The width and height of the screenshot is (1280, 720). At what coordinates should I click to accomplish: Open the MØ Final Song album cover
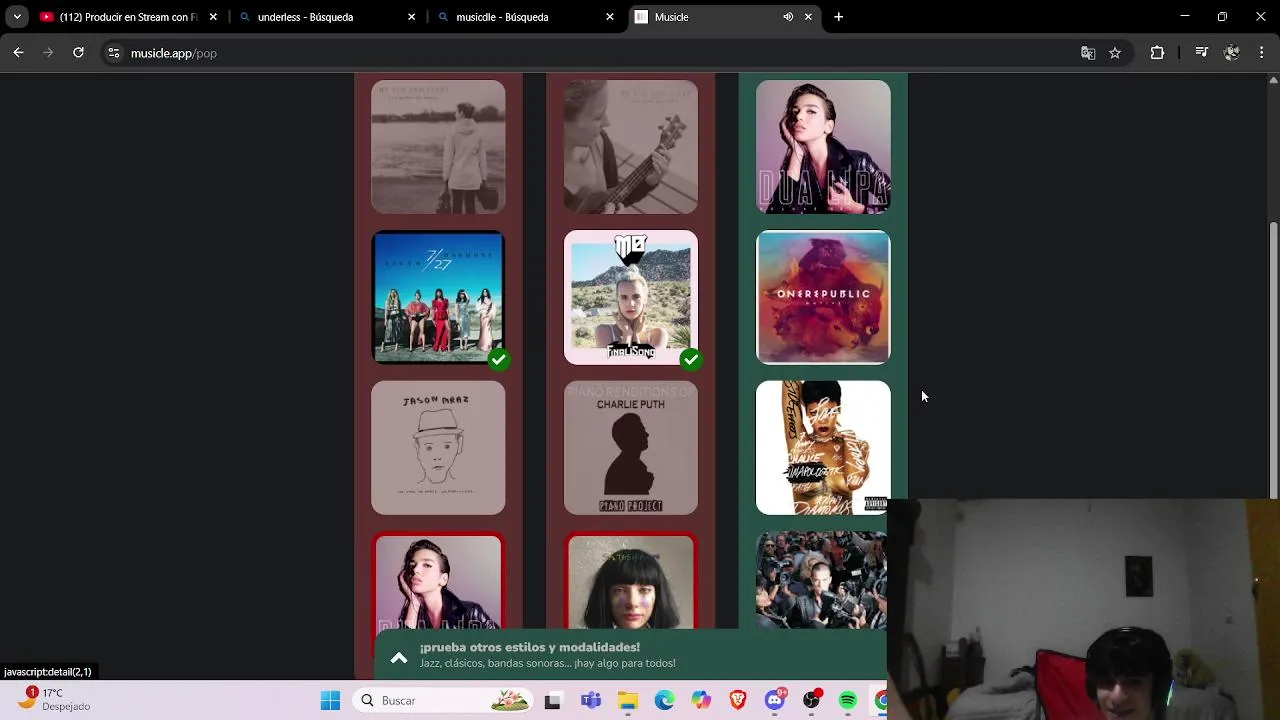click(631, 297)
